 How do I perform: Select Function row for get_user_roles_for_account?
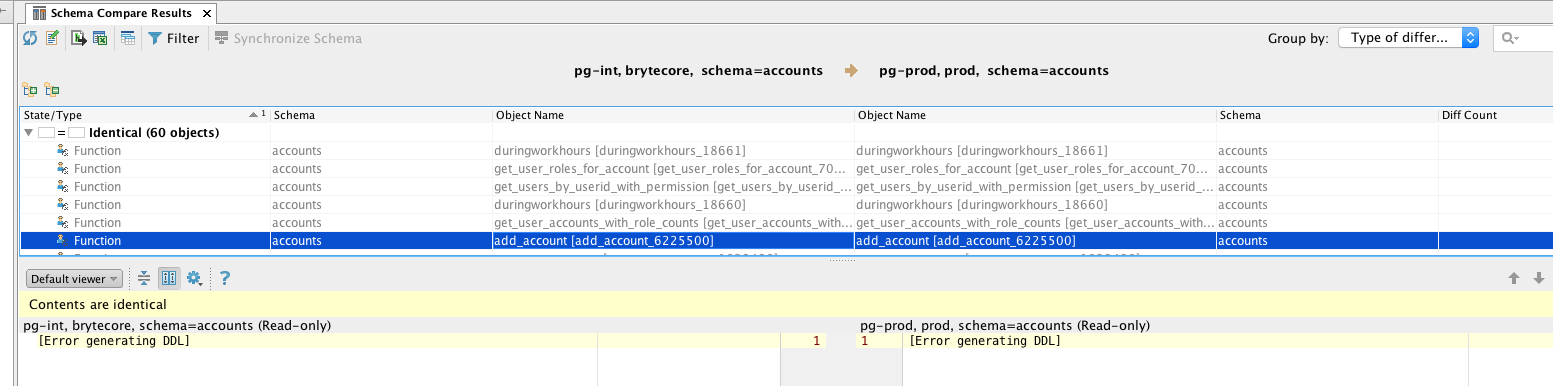pyautogui.click(x=785, y=169)
